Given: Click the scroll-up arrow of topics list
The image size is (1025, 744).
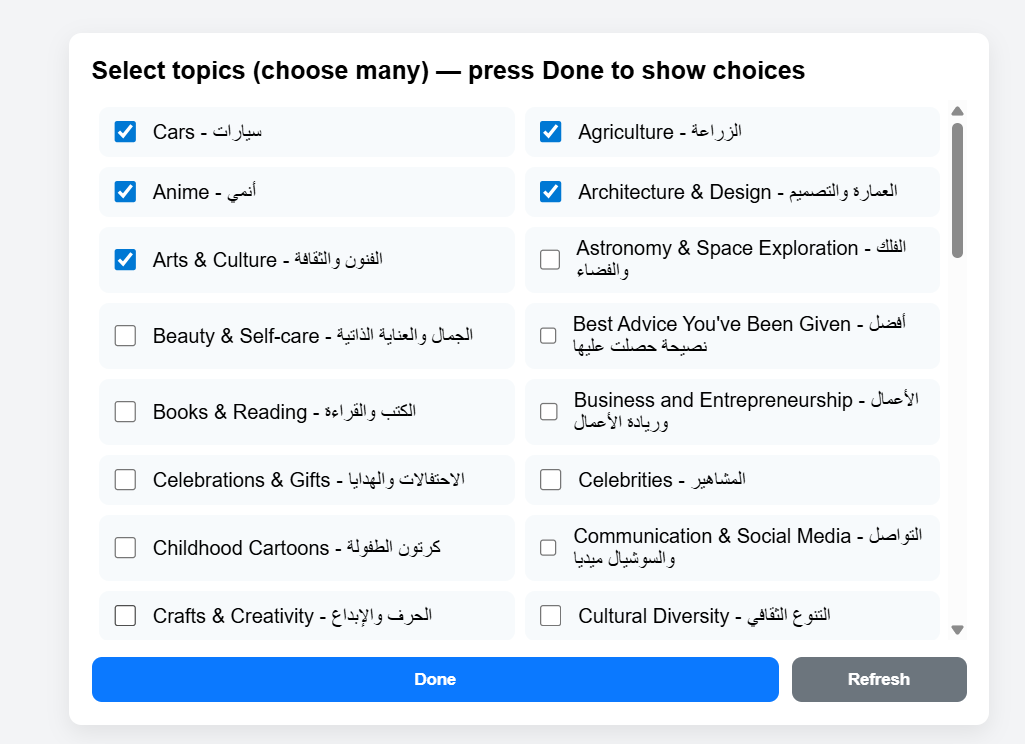Looking at the screenshot, I should pyautogui.click(x=957, y=111).
